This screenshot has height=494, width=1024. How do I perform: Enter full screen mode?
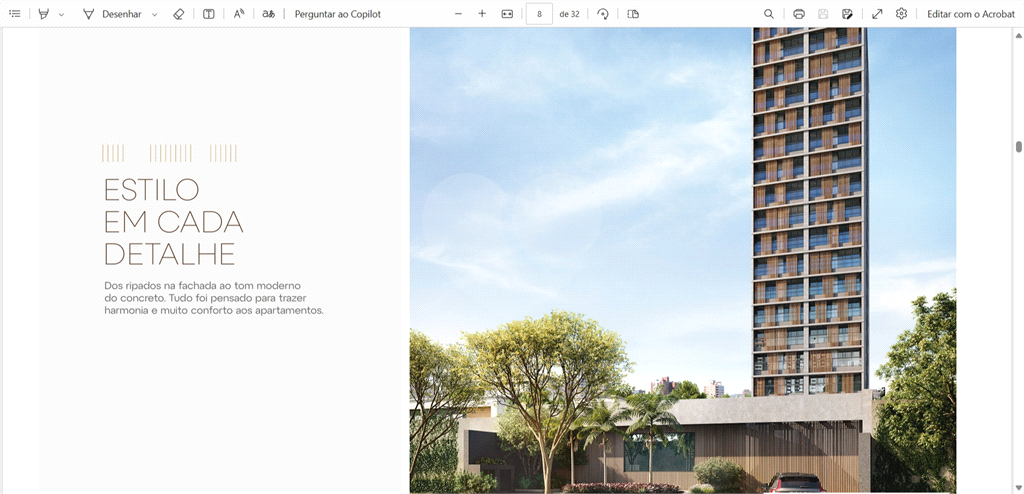tap(877, 14)
